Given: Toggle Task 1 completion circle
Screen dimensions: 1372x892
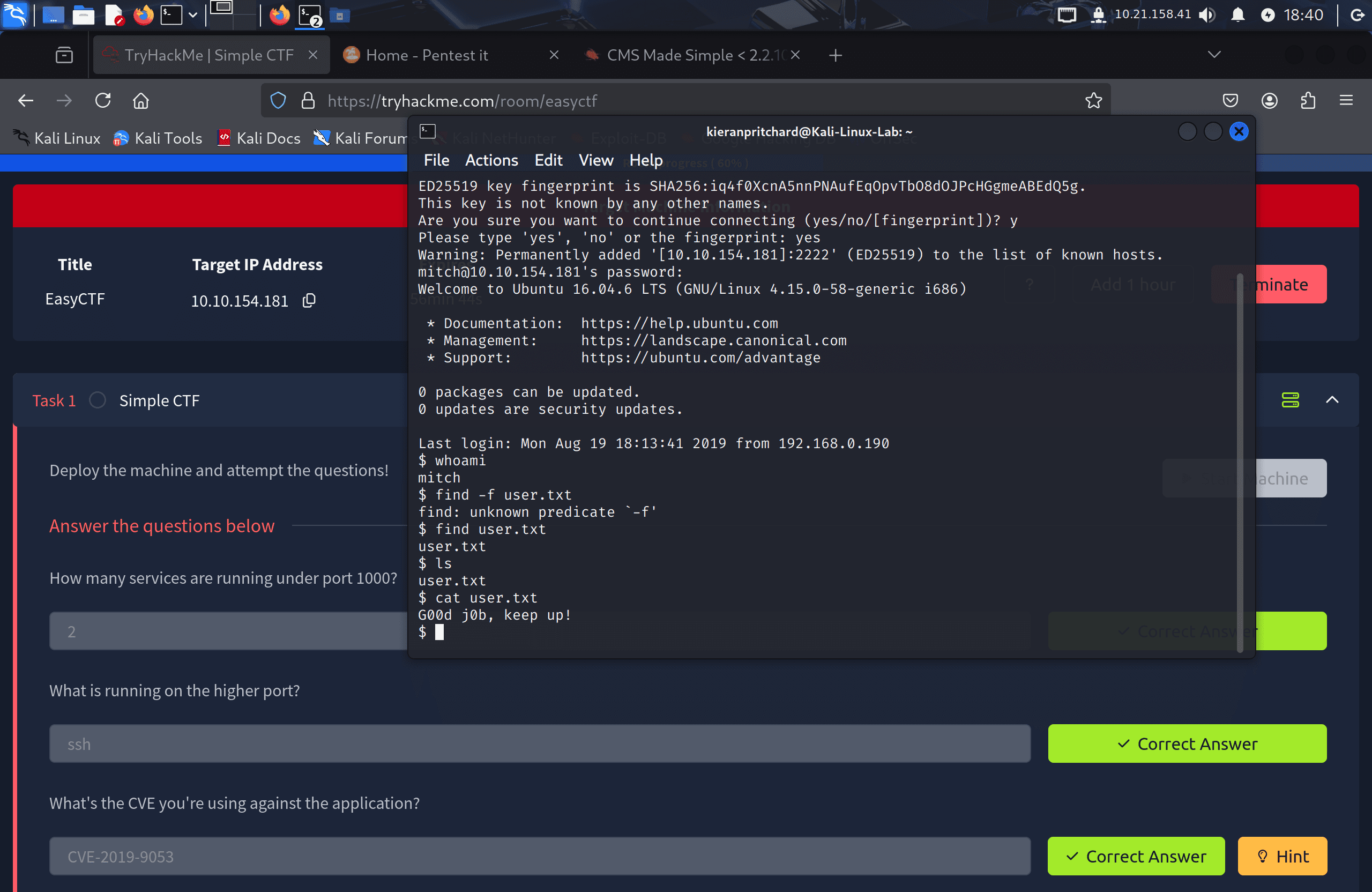Looking at the screenshot, I should point(98,400).
